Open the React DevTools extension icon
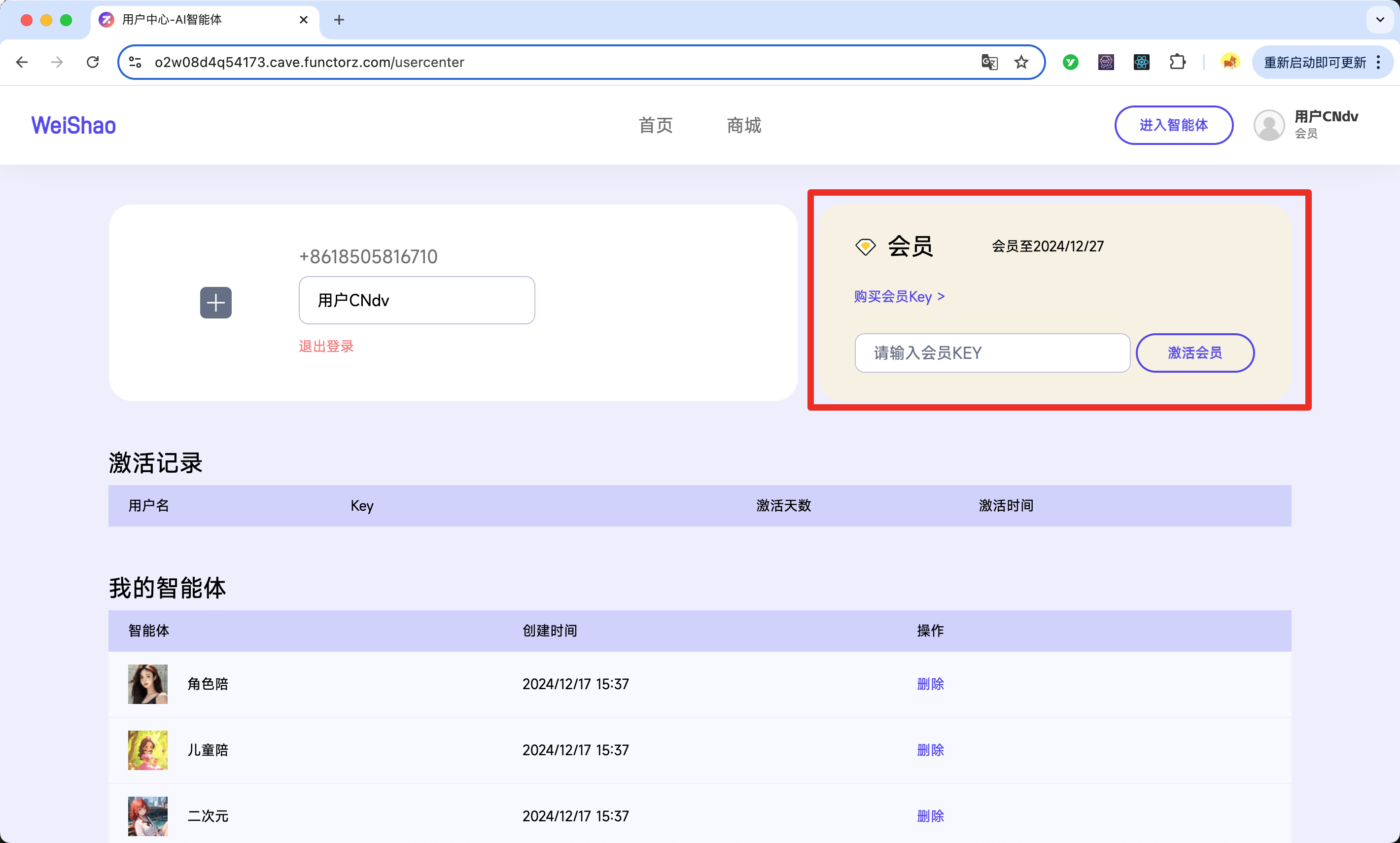1400x843 pixels. point(1142,62)
